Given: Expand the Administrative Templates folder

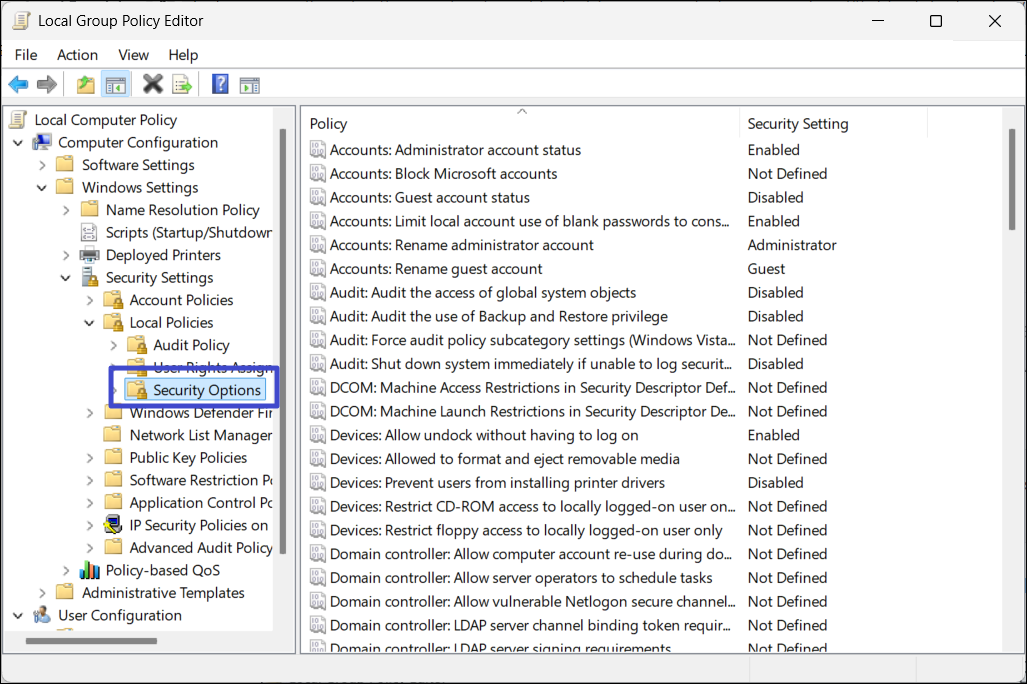Looking at the screenshot, I should (x=42, y=593).
